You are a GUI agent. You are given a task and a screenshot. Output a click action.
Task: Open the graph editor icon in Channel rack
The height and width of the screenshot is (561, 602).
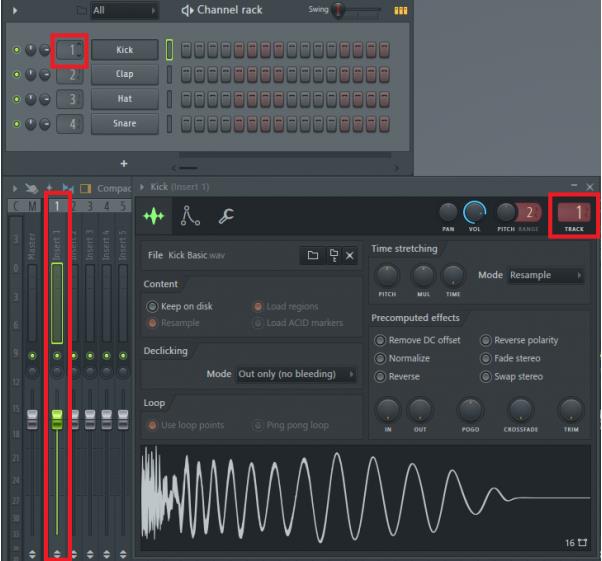tap(400, 10)
